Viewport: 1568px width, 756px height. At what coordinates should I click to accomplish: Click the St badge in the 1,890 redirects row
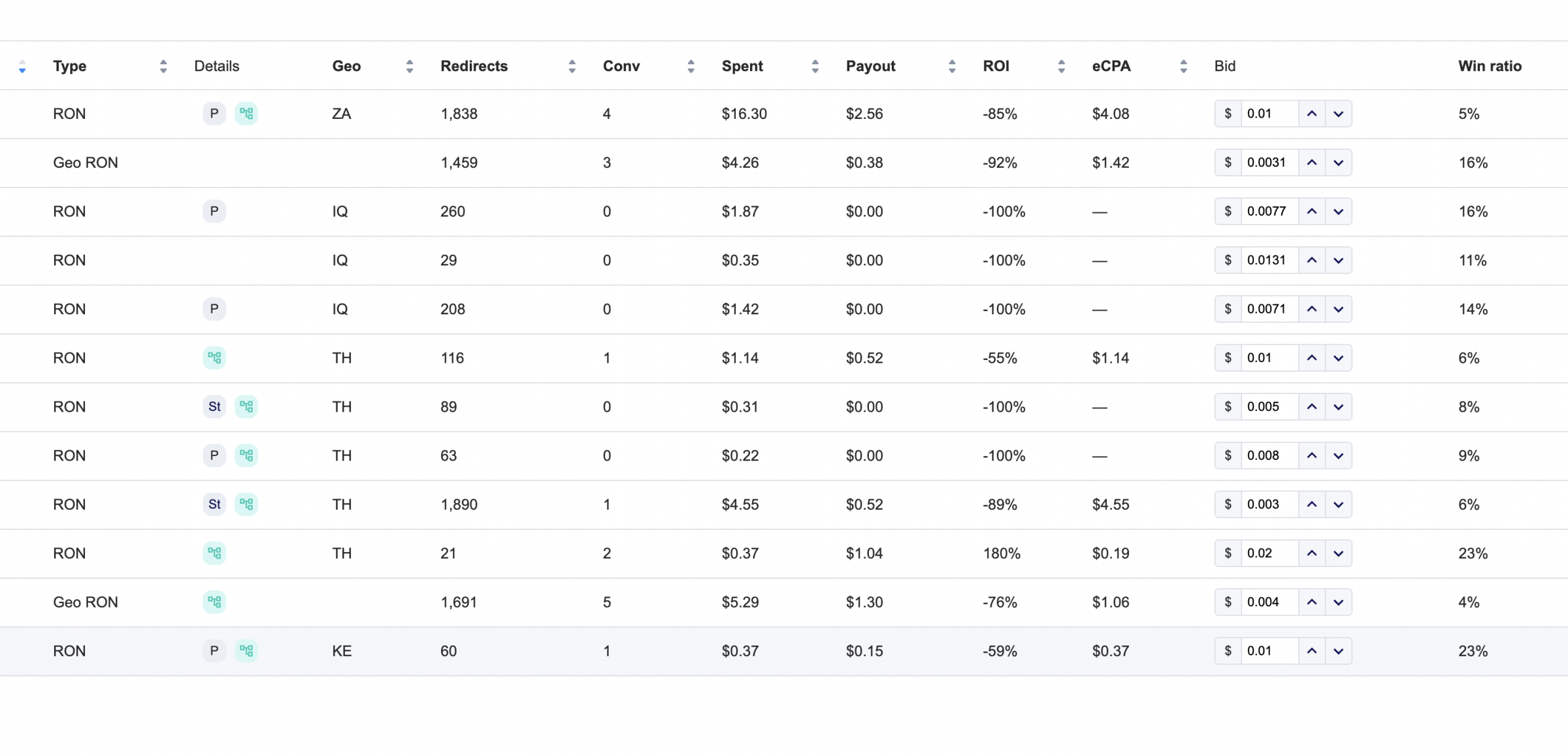pos(214,504)
